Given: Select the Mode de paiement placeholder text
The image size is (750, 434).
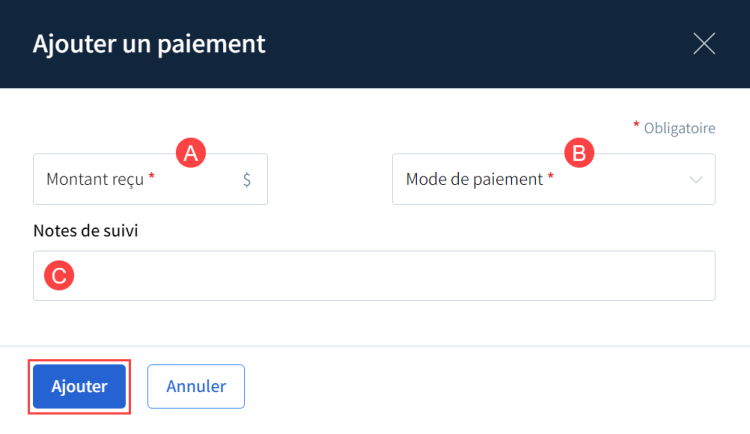Looking at the screenshot, I should point(474,180).
